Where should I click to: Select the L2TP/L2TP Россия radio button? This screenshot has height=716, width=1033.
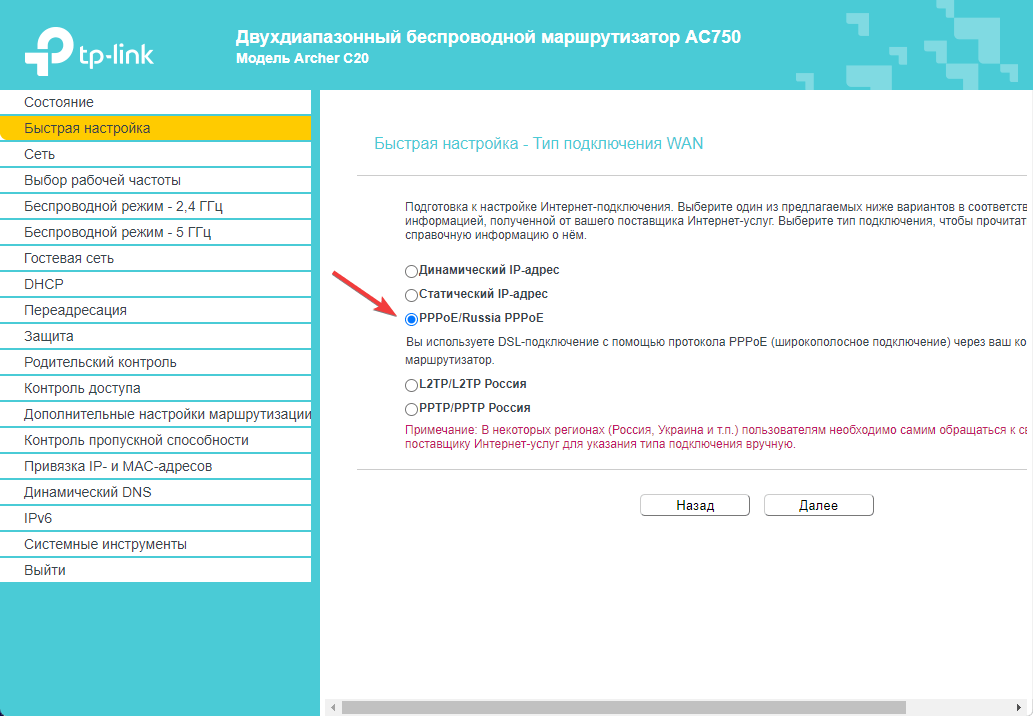(x=411, y=385)
